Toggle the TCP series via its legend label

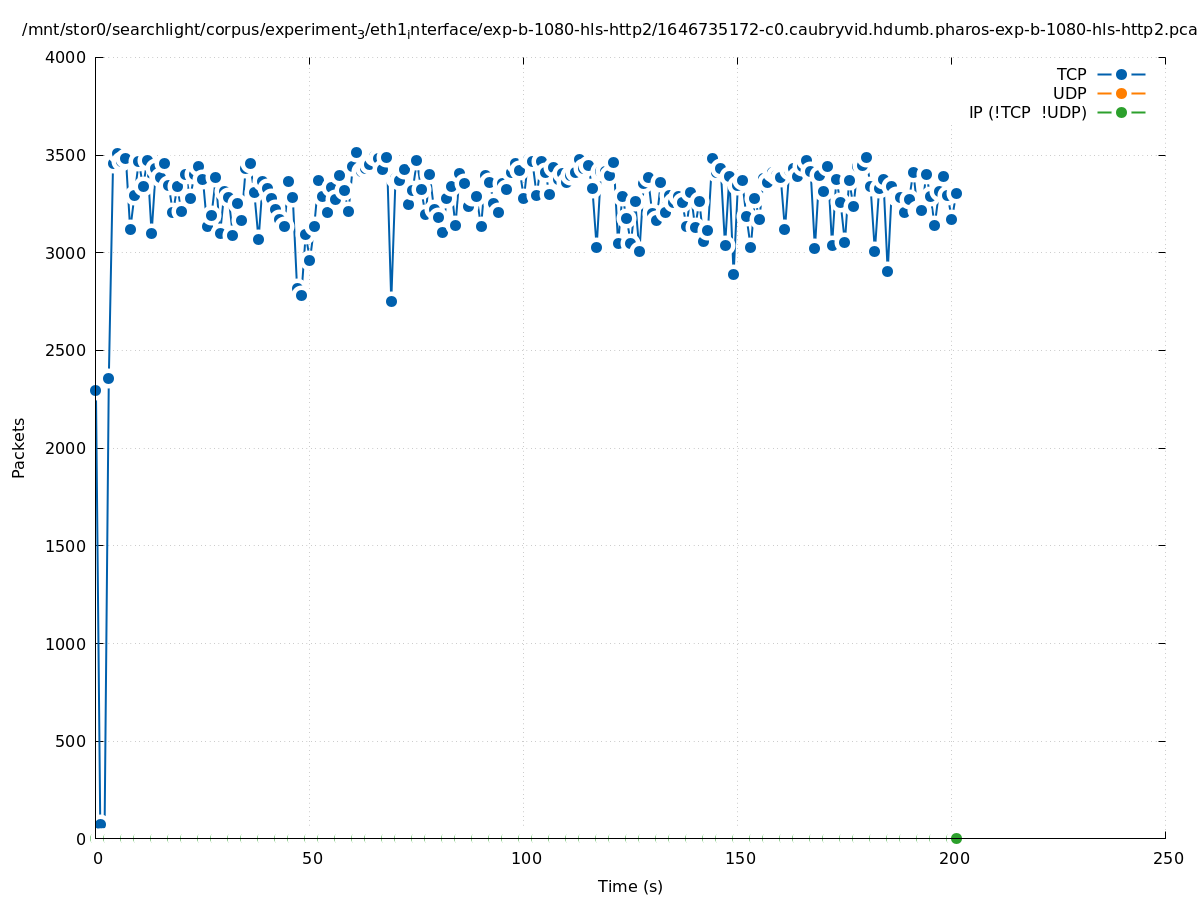(1071, 74)
